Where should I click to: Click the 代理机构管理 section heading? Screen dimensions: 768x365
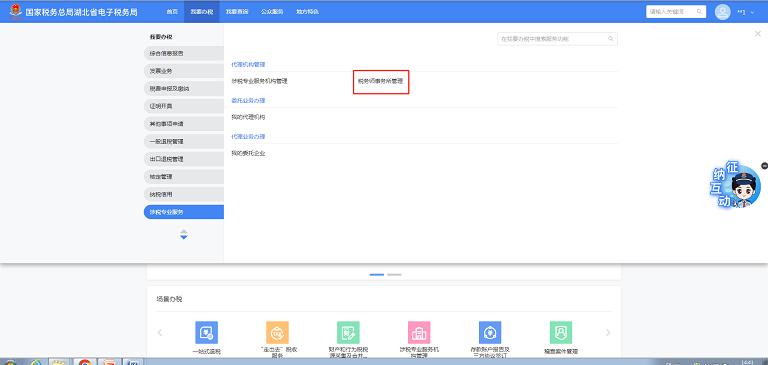[x=248, y=65]
